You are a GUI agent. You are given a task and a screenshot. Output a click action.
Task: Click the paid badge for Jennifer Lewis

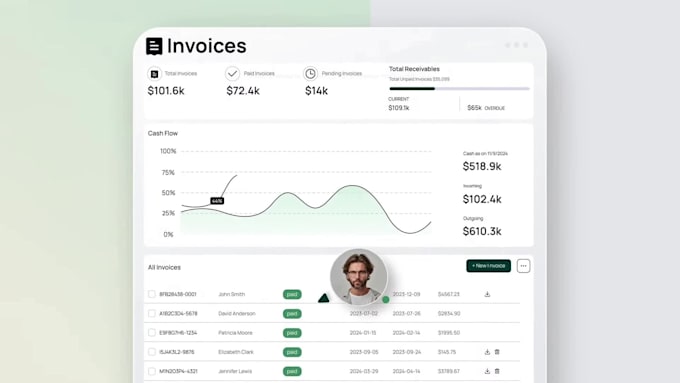tap(292, 371)
